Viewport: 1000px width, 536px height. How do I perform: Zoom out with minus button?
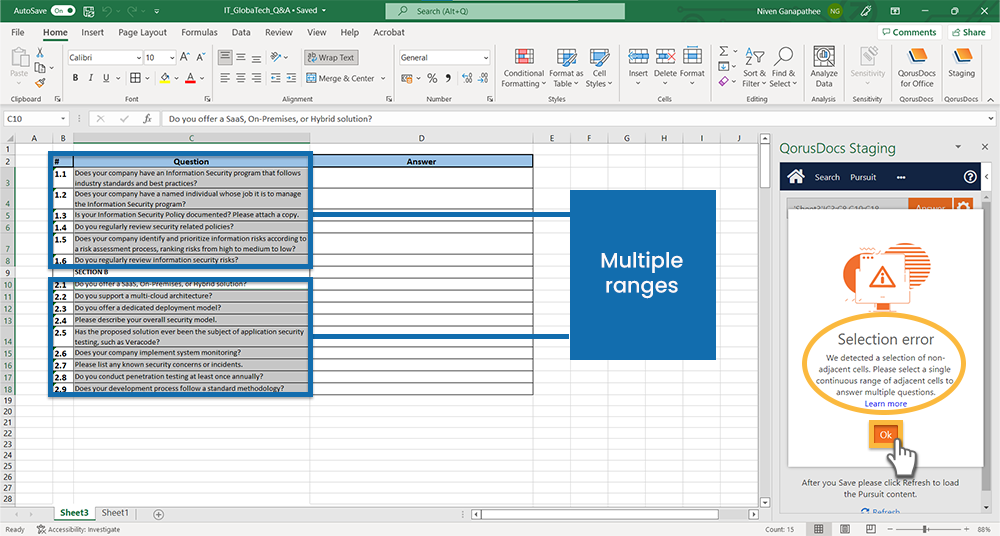[890, 529]
